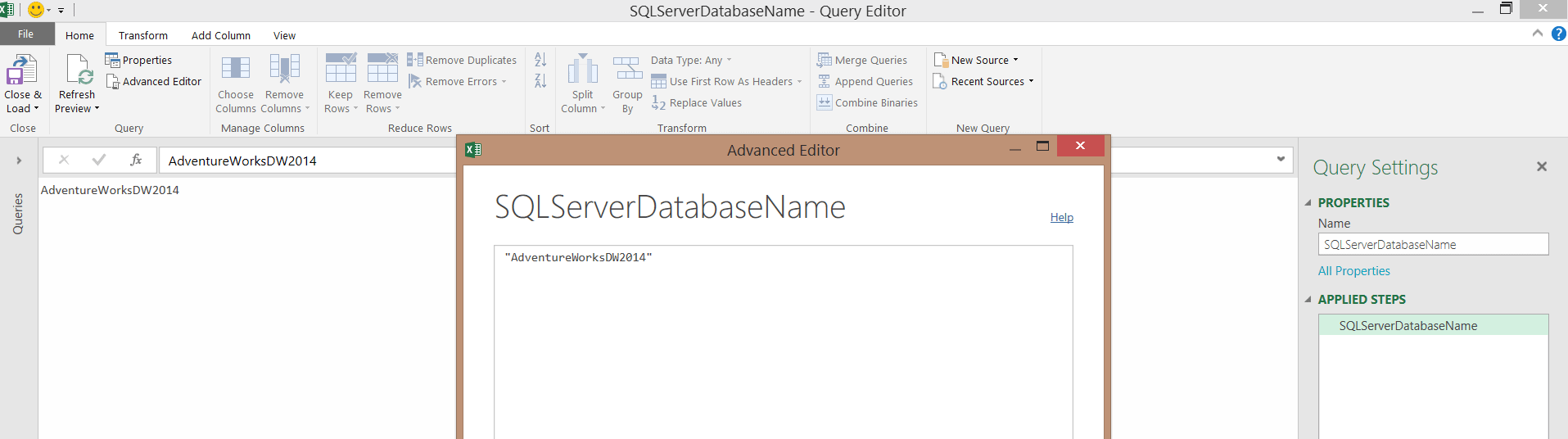Viewport: 1568px width, 439px height.
Task: Open the Add Column tab
Action: tap(220, 35)
